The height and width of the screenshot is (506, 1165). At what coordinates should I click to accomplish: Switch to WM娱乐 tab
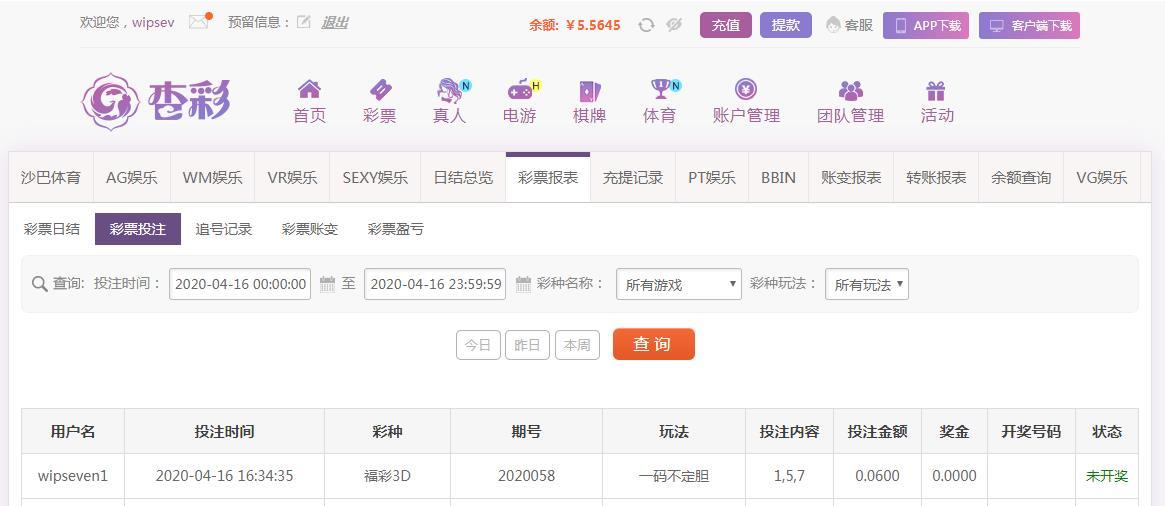click(212, 178)
